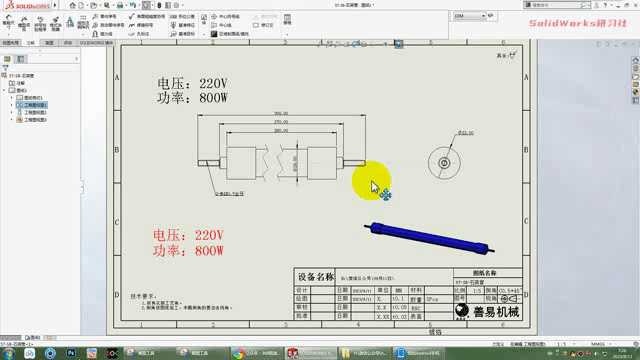Insert a Magnetic Line

pyautogui.click(x=102, y=34)
